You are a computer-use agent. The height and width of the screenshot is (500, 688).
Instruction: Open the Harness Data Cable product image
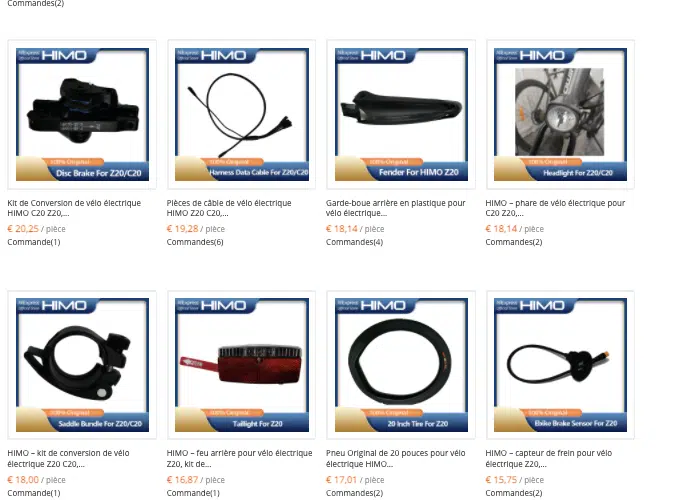[242, 114]
